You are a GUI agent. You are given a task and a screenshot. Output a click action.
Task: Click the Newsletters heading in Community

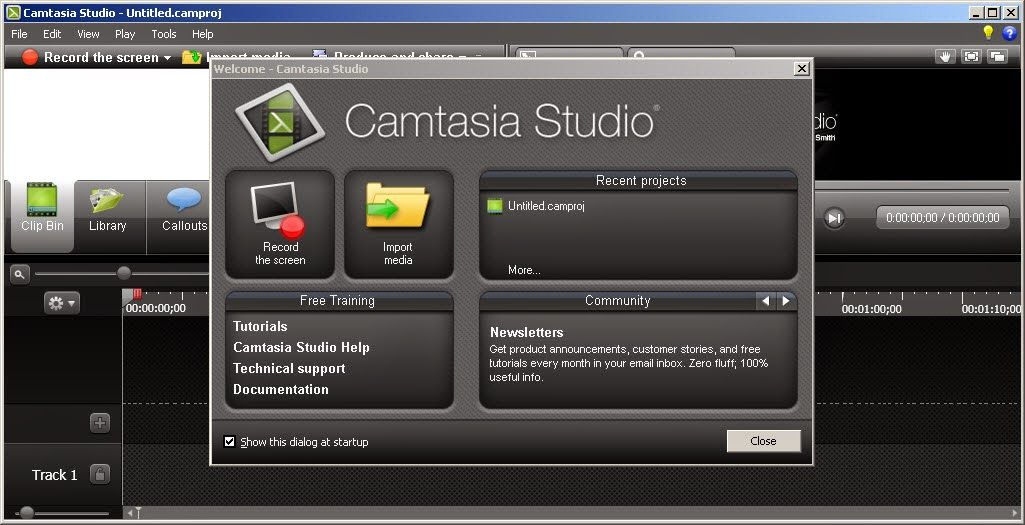(x=526, y=332)
